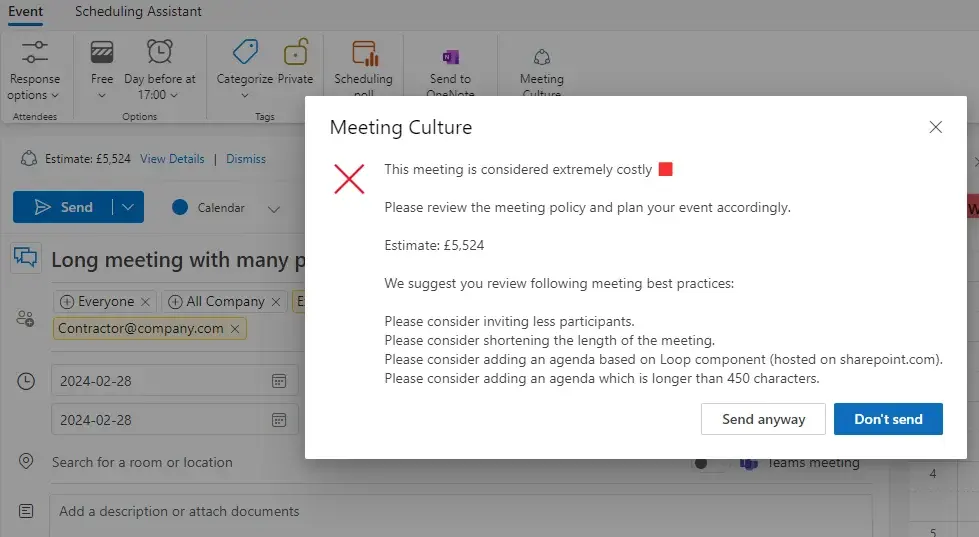Toggle the Teams meeting switch
Image resolution: width=979 pixels, height=537 pixels.
709,463
